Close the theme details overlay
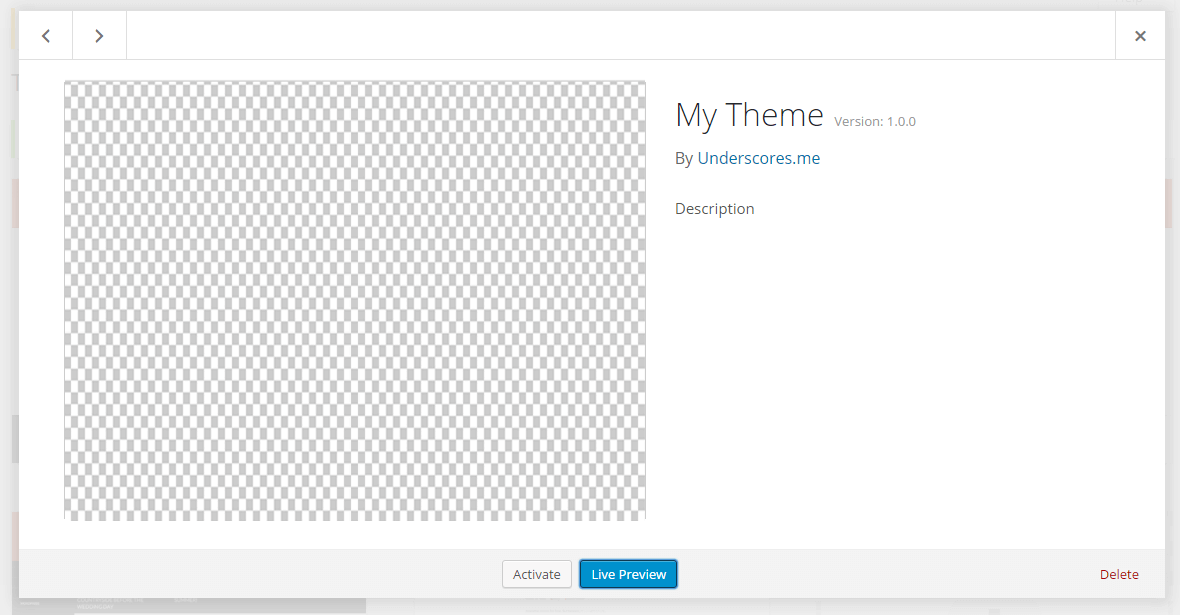Viewport: 1180px width, 615px height. pos(1140,35)
